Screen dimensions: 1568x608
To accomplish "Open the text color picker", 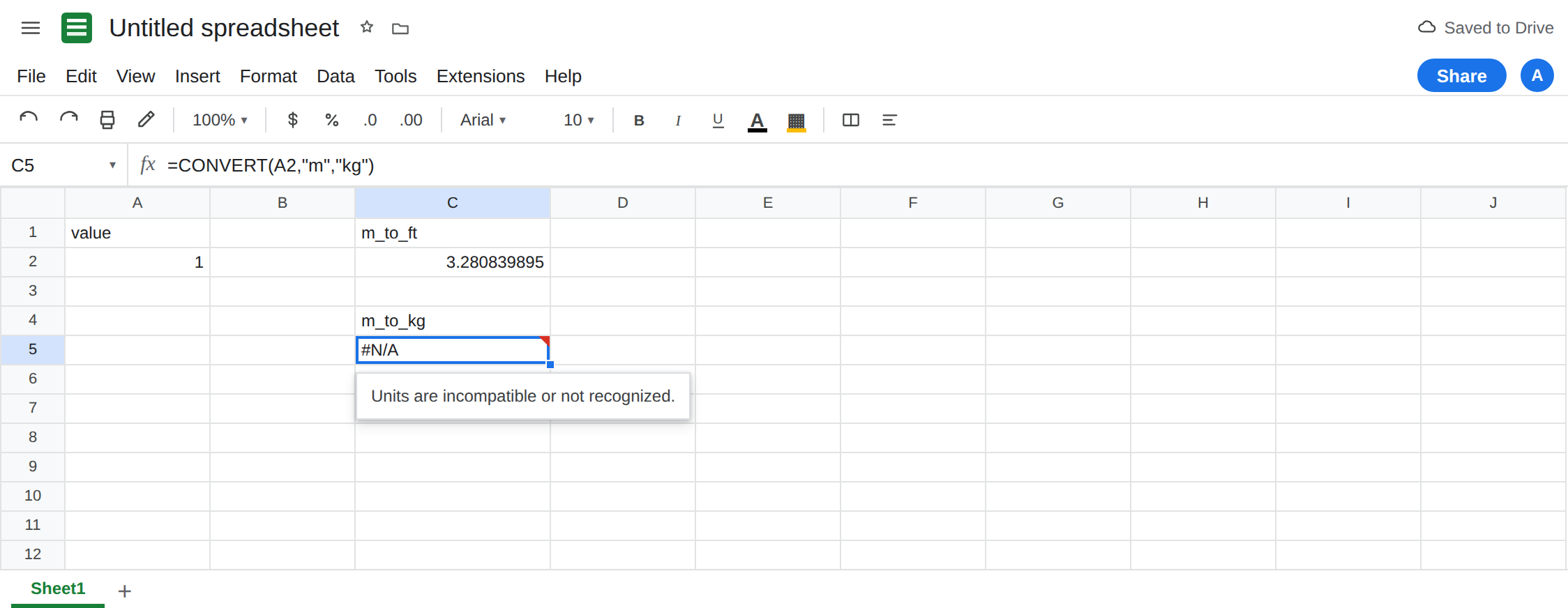I will pyautogui.click(x=757, y=121).
